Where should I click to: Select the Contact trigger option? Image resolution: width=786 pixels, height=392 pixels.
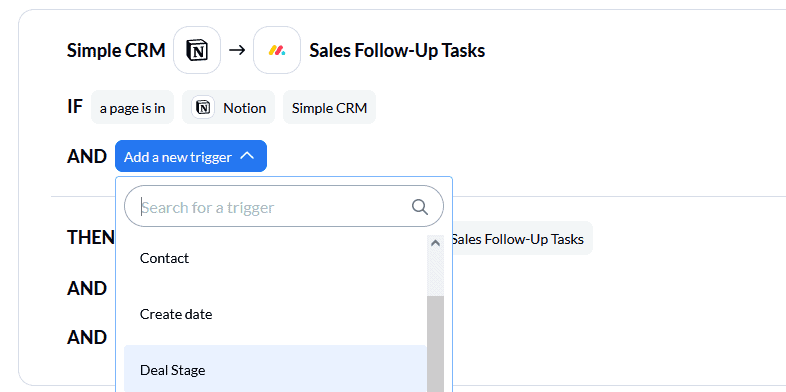[x=275, y=258]
